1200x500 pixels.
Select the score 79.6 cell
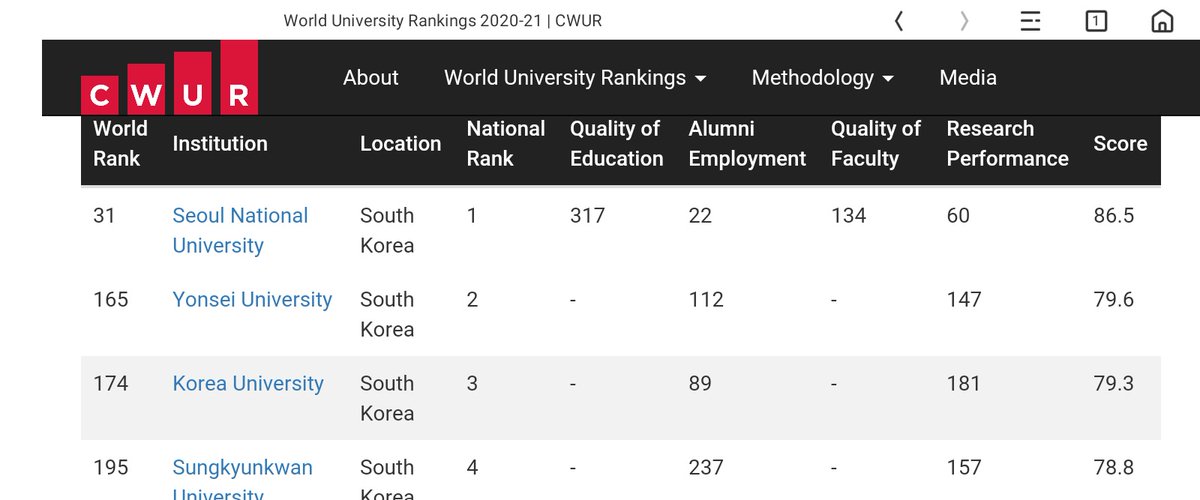tap(1114, 299)
